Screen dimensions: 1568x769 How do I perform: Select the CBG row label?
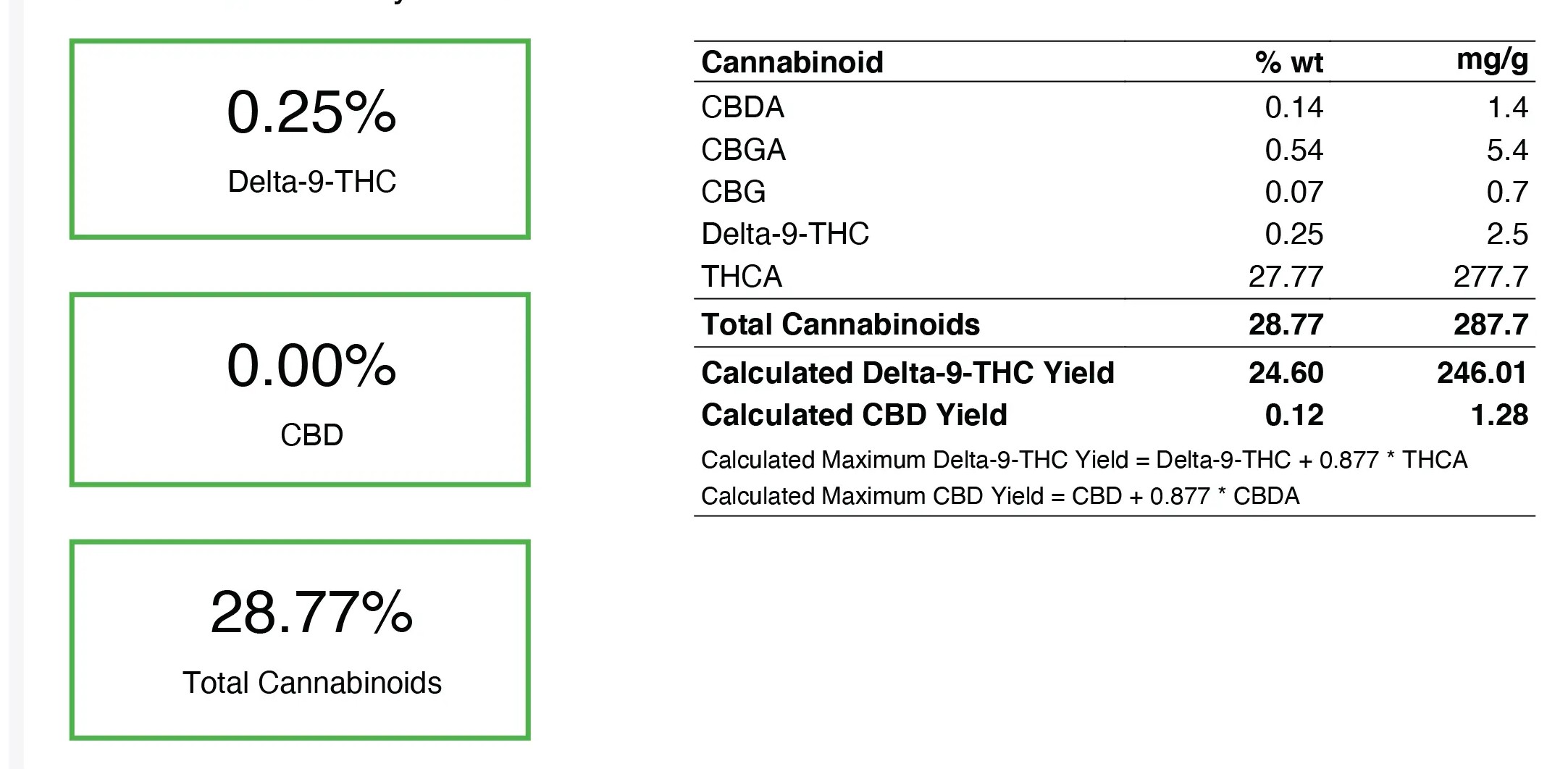[x=733, y=192]
